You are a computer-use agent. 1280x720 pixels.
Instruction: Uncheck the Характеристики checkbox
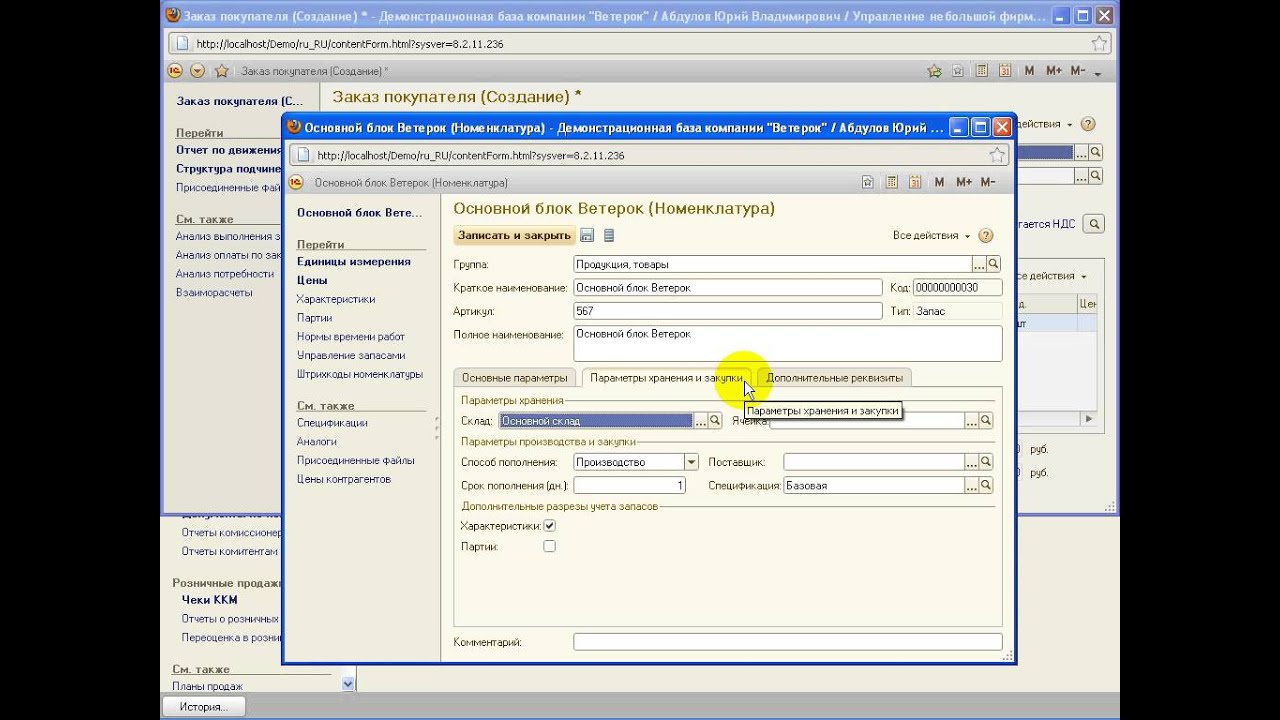[549, 526]
